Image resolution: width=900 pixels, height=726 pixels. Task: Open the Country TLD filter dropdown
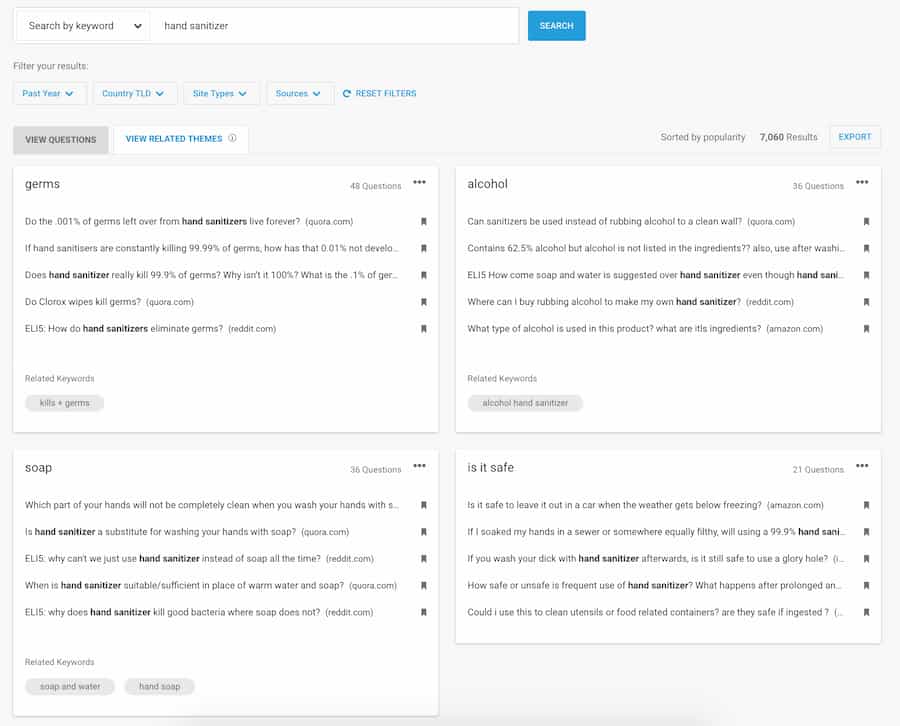click(135, 93)
